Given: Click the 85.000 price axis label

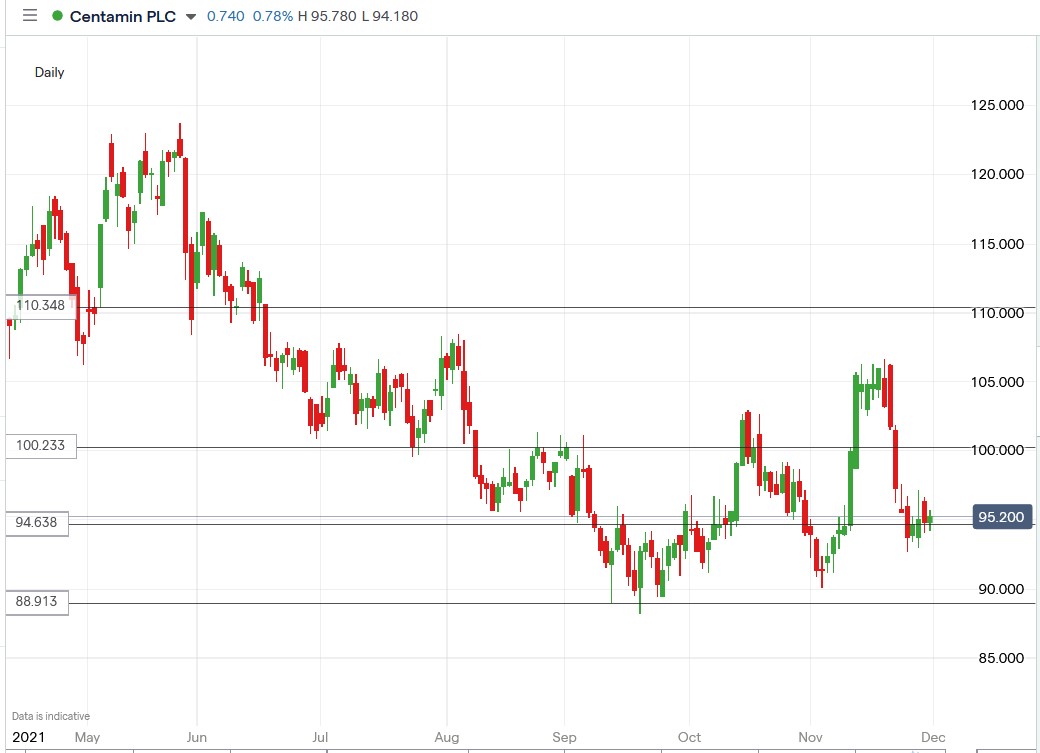Looking at the screenshot, I should coord(1001,658).
